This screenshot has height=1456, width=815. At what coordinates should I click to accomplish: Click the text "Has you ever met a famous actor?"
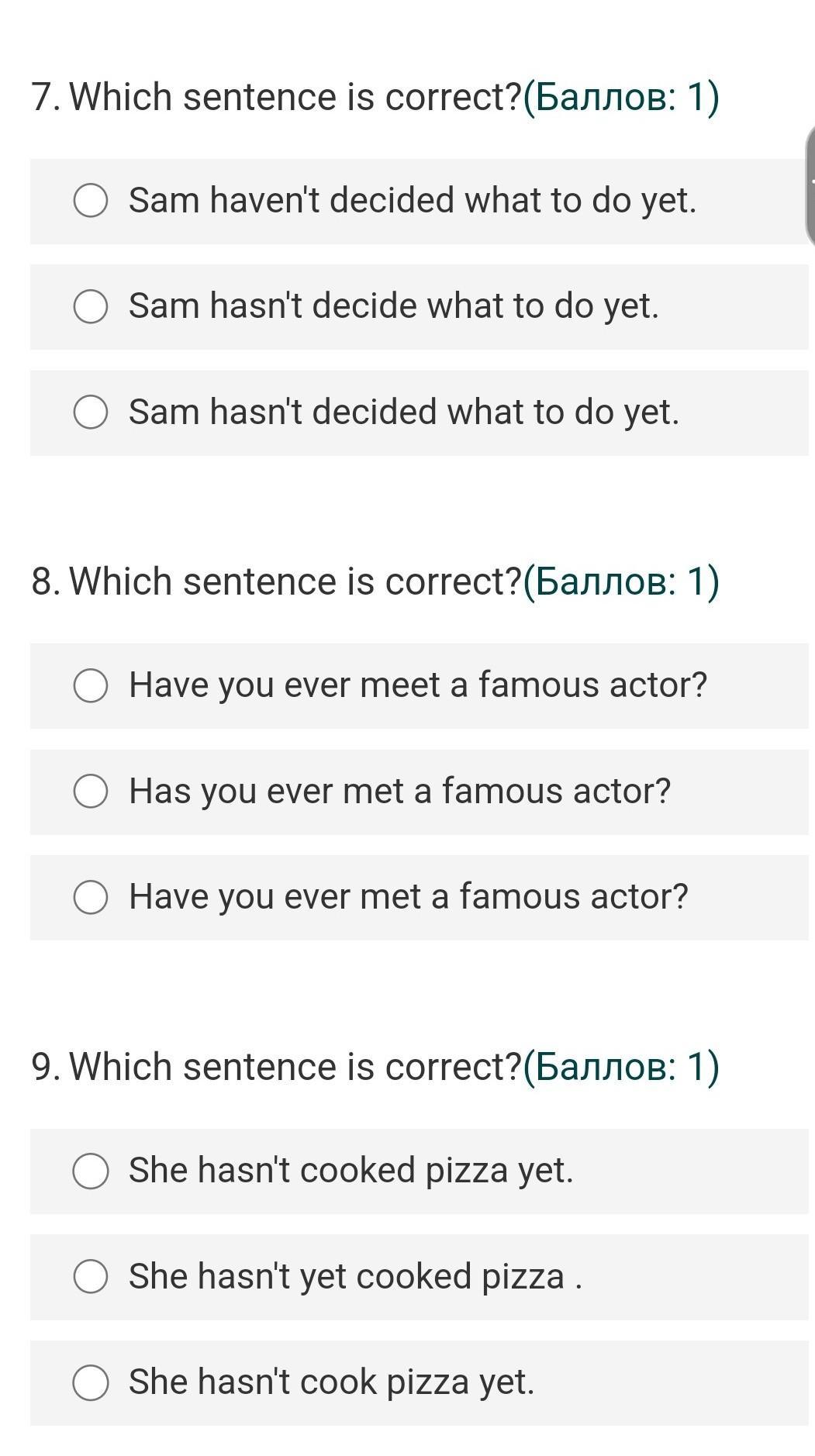(x=399, y=792)
